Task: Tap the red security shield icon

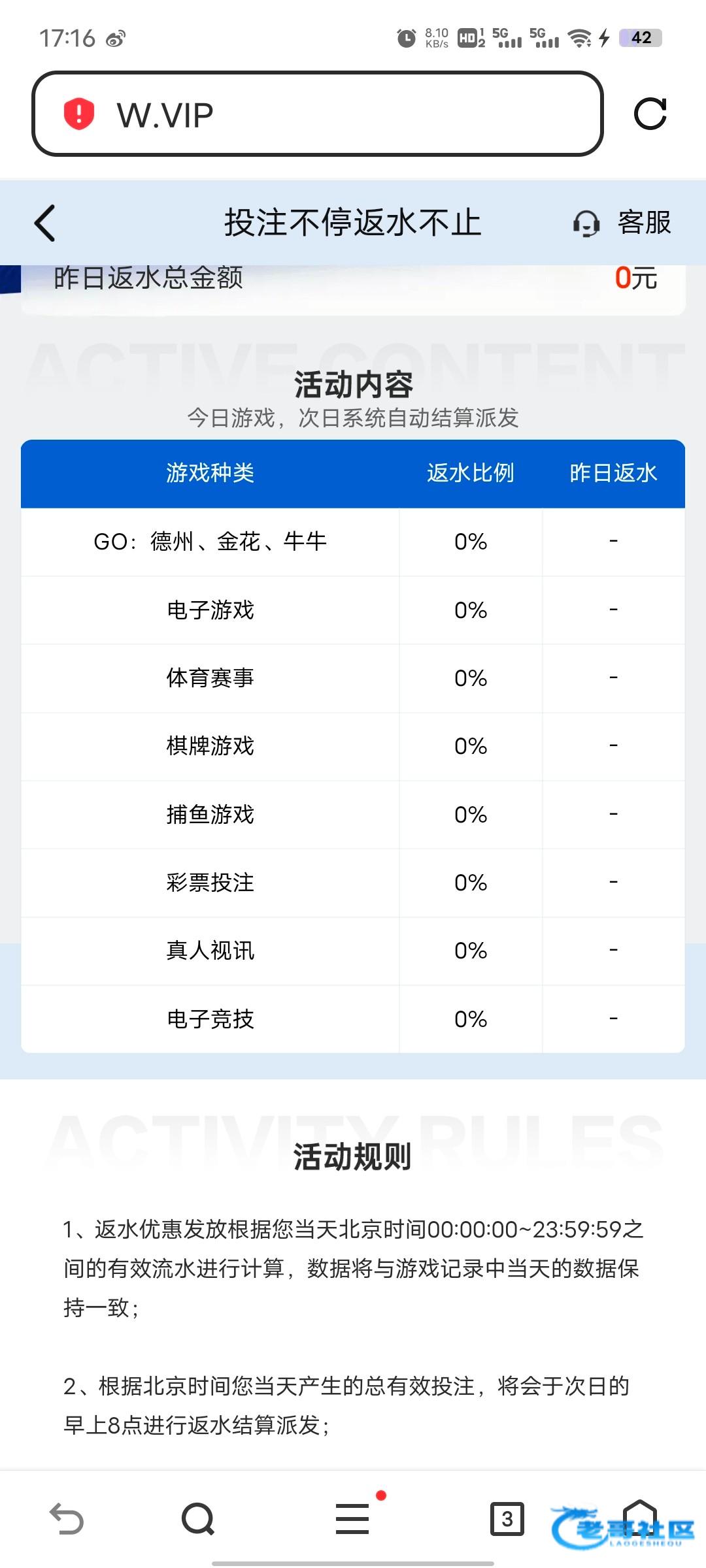Action: click(x=79, y=114)
